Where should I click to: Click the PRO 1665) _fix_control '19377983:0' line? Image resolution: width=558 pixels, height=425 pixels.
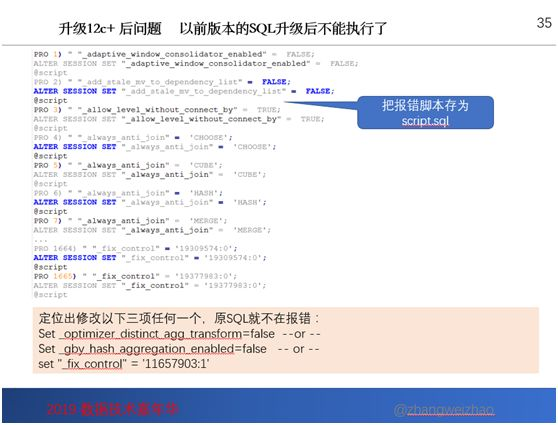coord(136,277)
